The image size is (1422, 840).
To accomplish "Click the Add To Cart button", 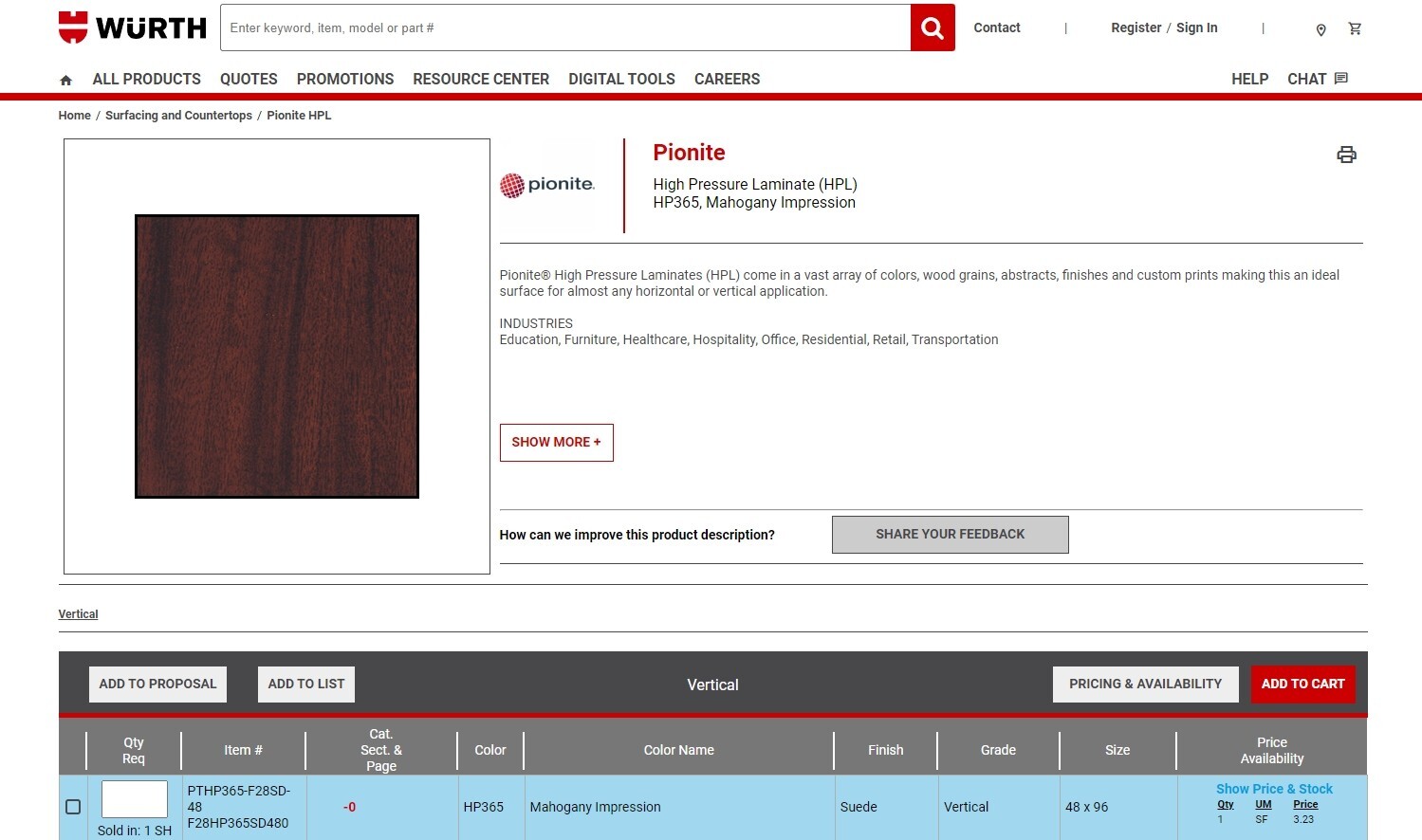I will coord(1302,684).
